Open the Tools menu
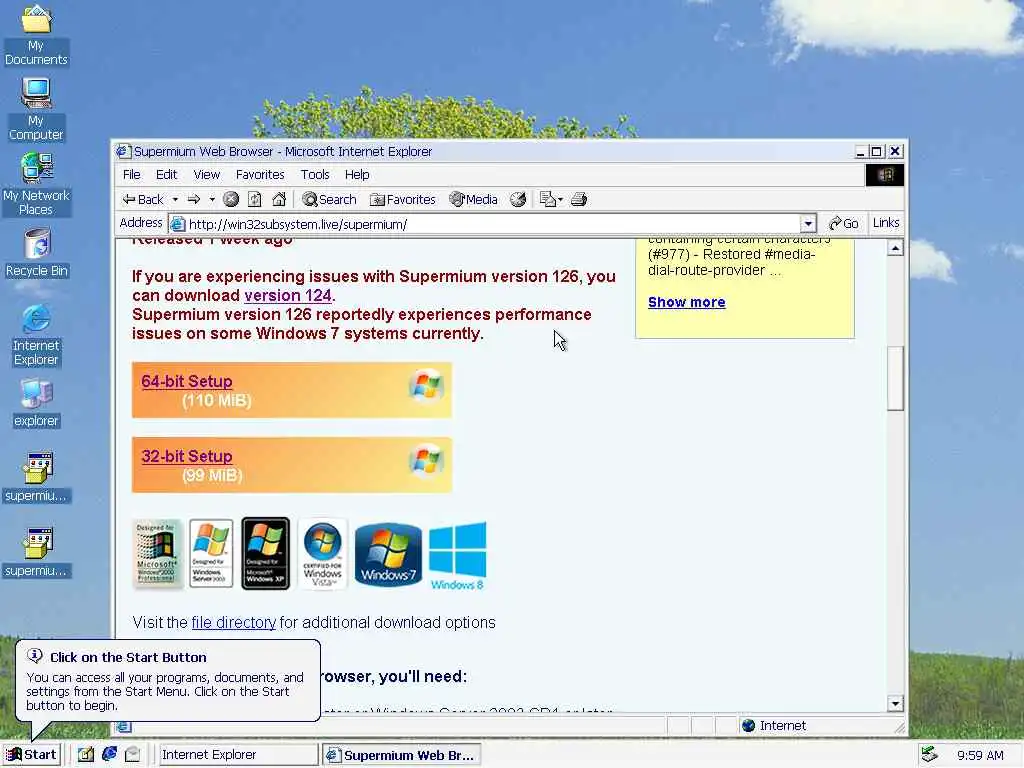 click(x=315, y=175)
